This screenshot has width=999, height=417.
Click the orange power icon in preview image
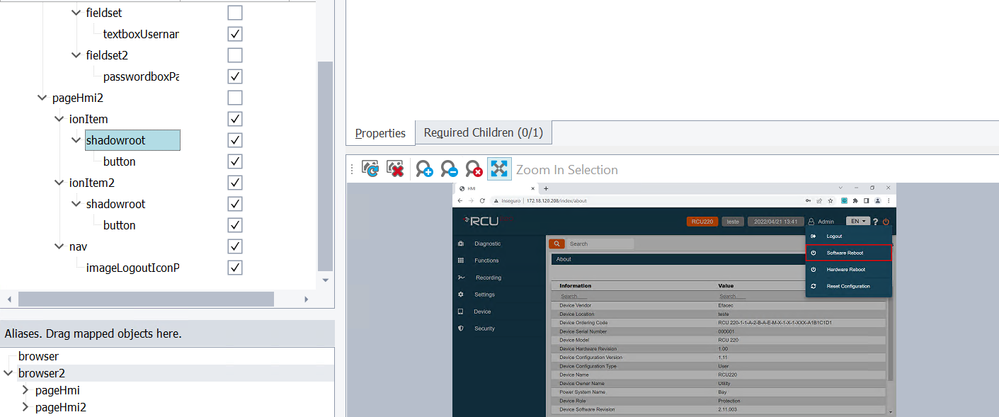[886, 222]
